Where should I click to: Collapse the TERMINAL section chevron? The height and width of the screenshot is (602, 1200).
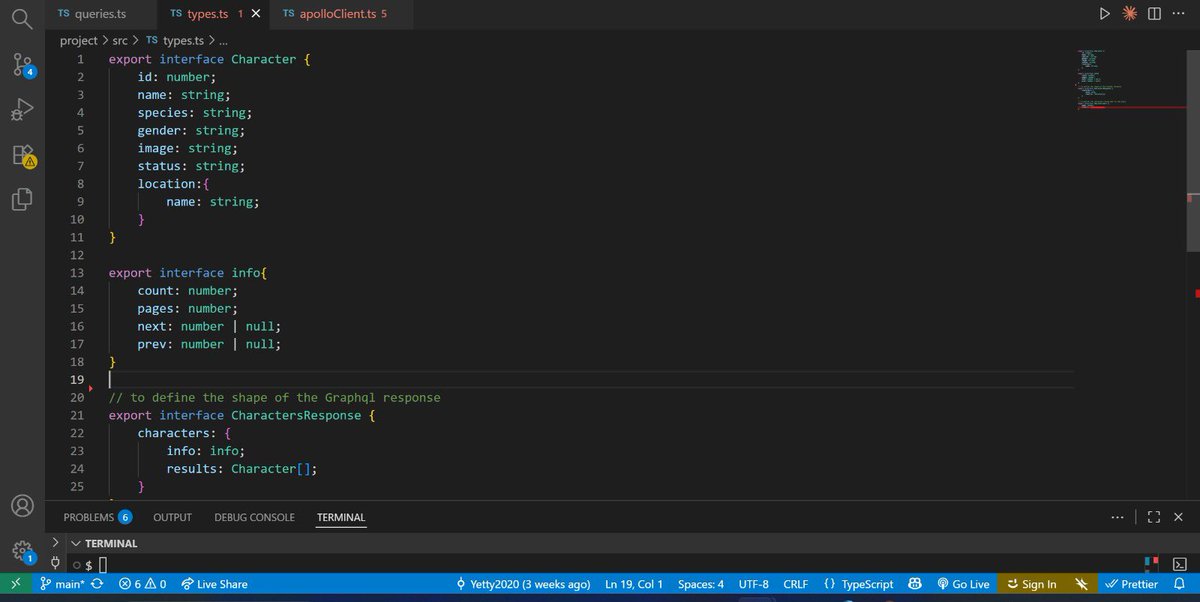75,543
